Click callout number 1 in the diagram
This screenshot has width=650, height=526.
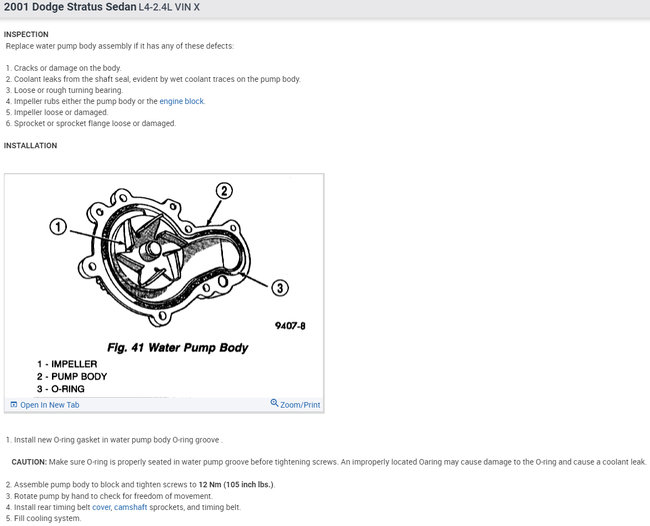pos(58,227)
